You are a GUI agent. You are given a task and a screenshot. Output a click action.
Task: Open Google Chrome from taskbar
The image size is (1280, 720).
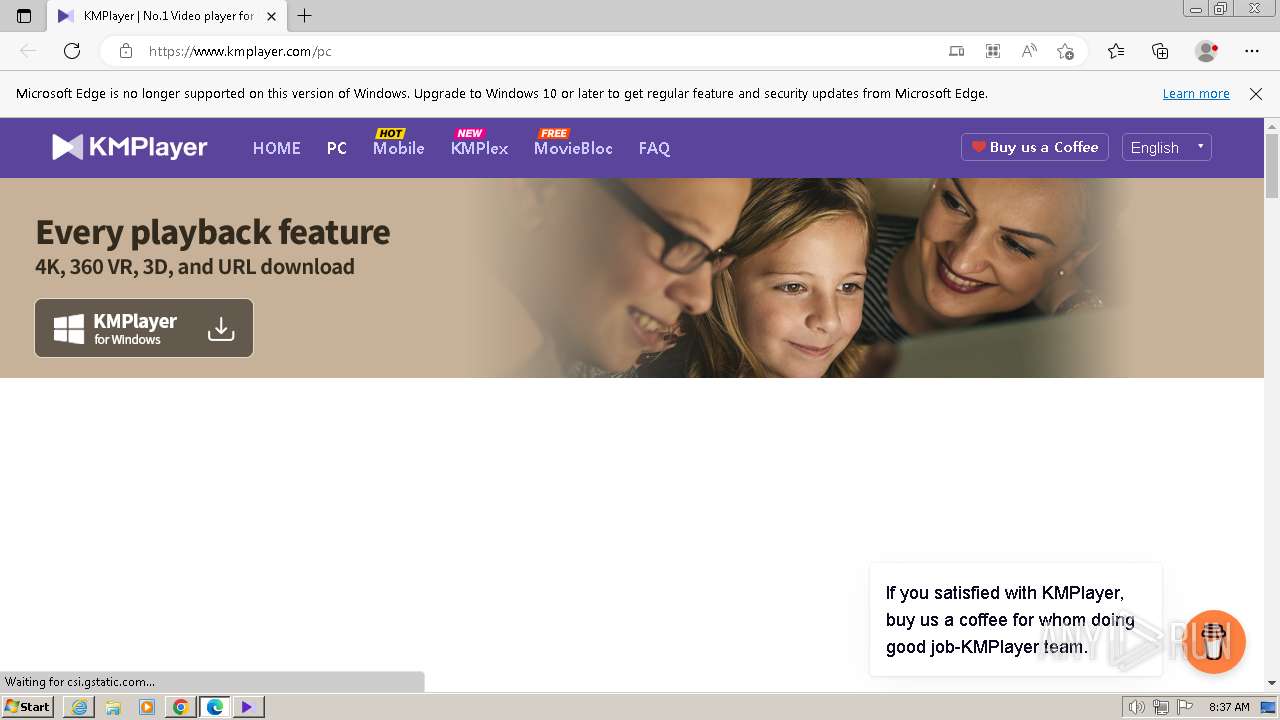pos(181,707)
